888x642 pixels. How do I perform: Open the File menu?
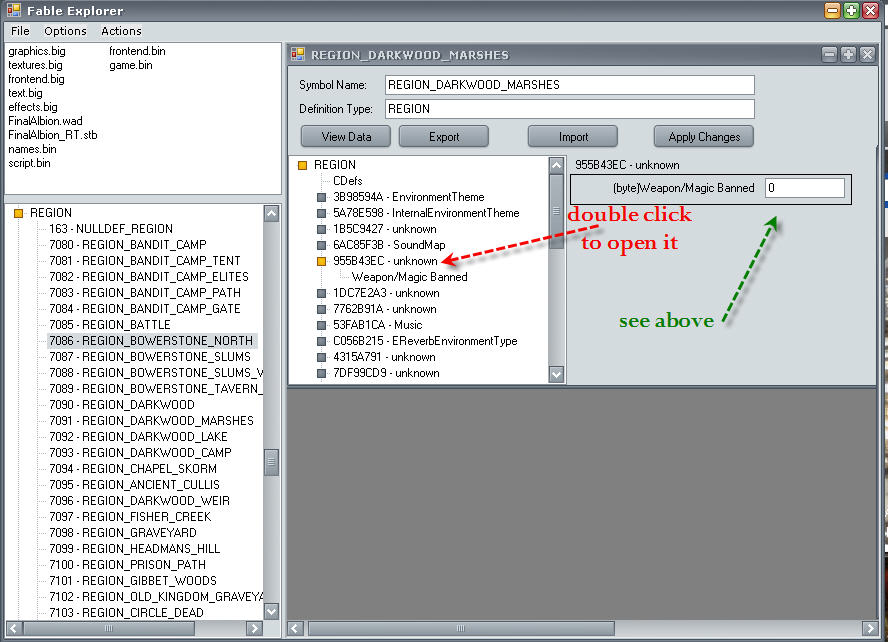20,31
